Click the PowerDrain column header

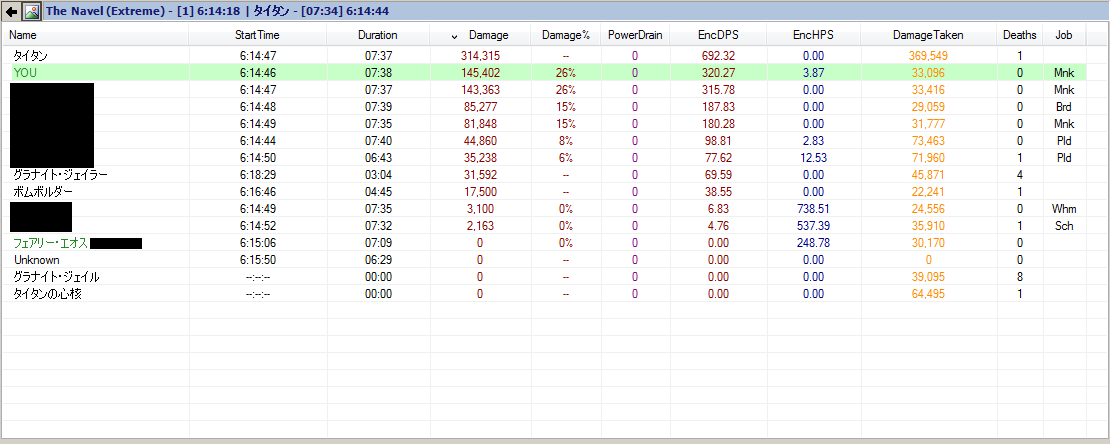635,35
